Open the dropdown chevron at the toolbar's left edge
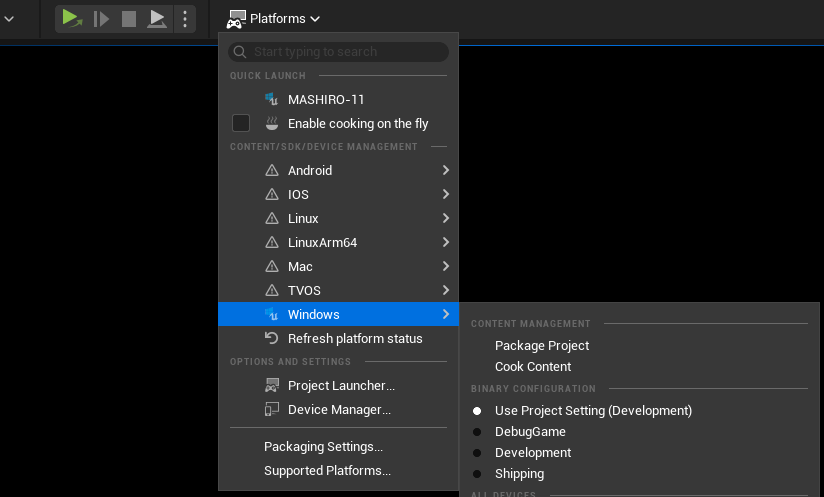The height and width of the screenshot is (497, 824). (9, 19)
